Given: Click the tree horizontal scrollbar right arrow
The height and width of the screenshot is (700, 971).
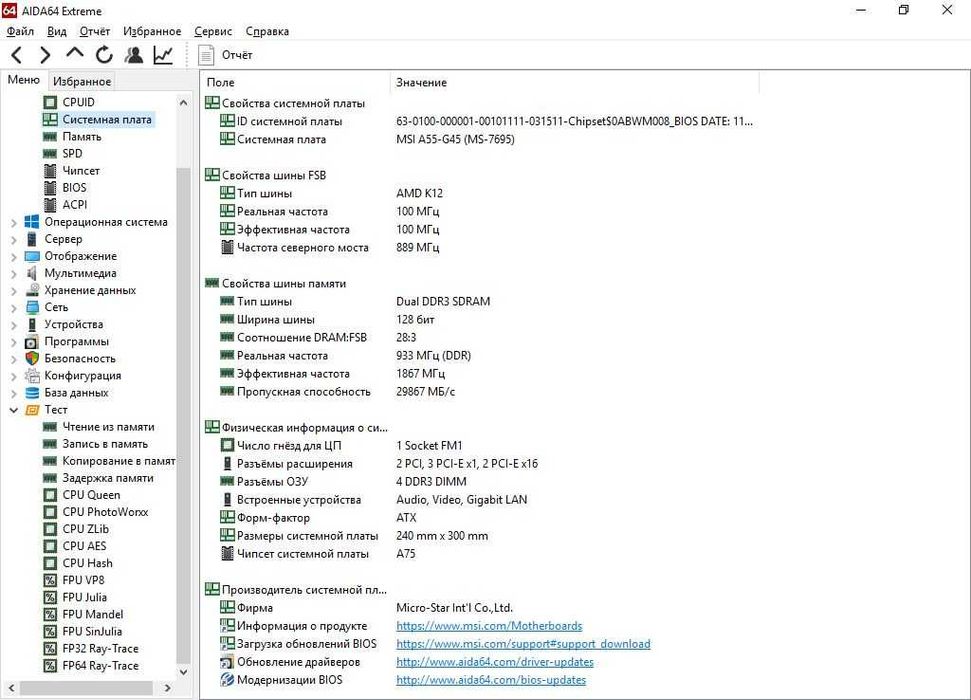Looking at the screenshot, I should (167, 688).
